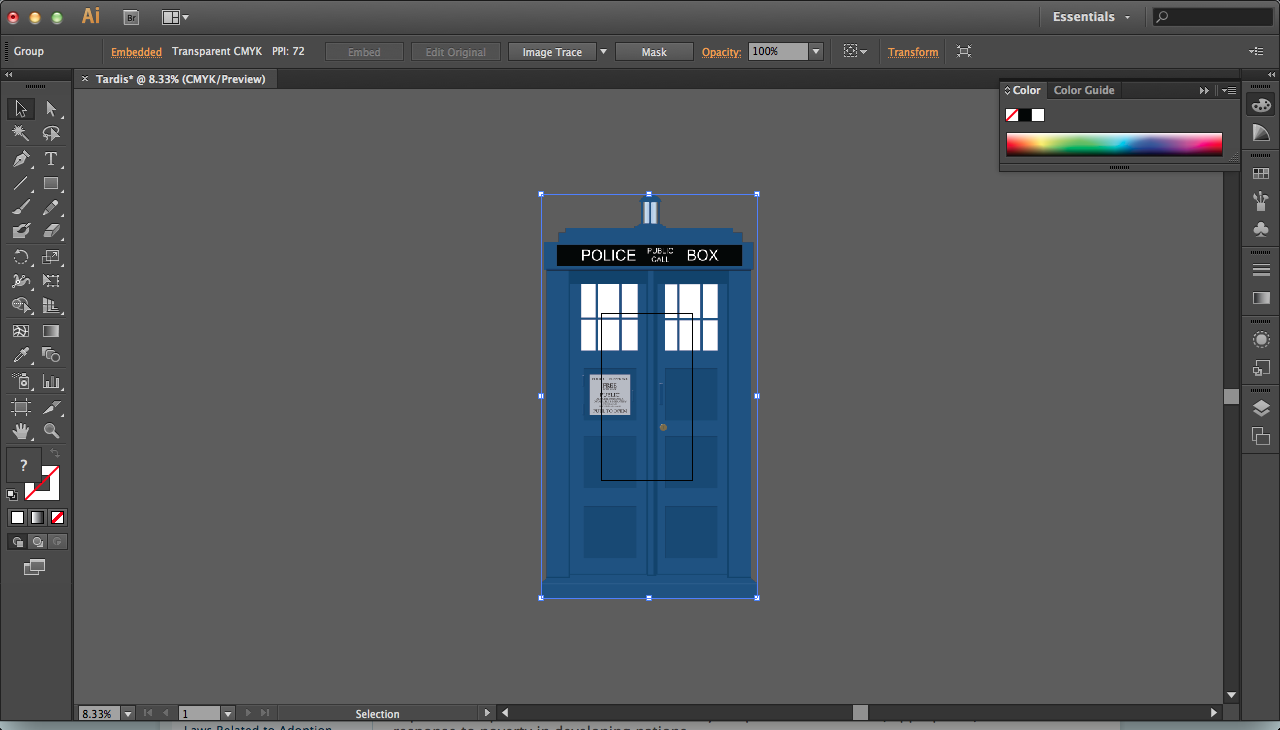Select the Type tool
The image size is (1280, 730).
pyautogui.click(x=51, y=159)
